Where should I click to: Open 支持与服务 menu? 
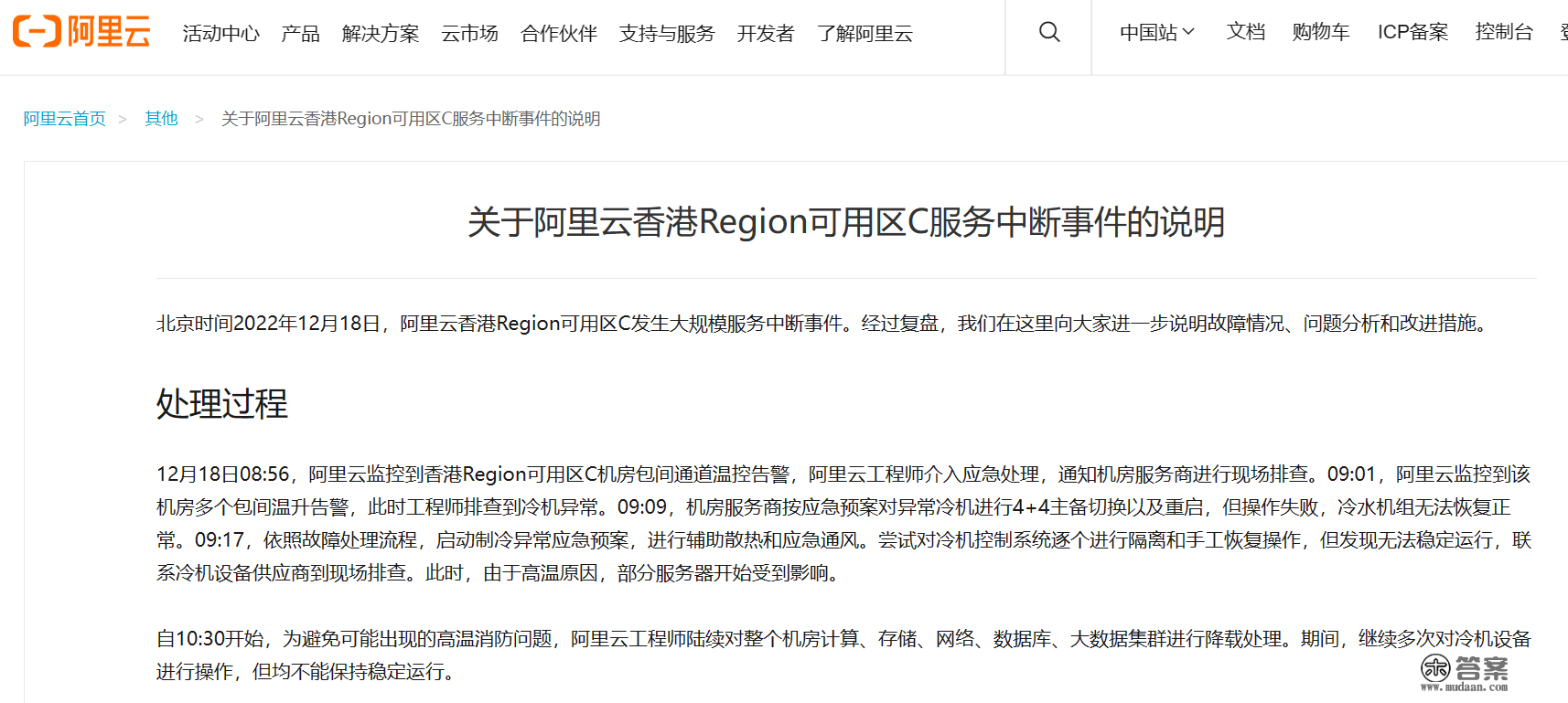pyautogui.click(x=667, y=34)
